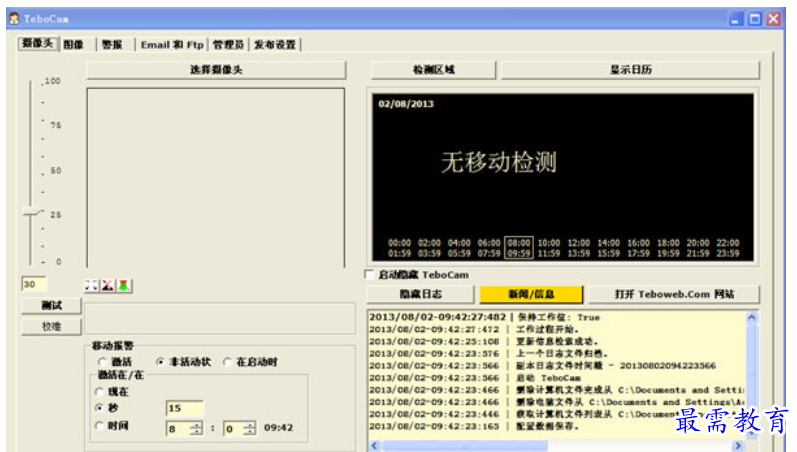Select the 04:00-05:59 timeline slot

click(459, 248)
